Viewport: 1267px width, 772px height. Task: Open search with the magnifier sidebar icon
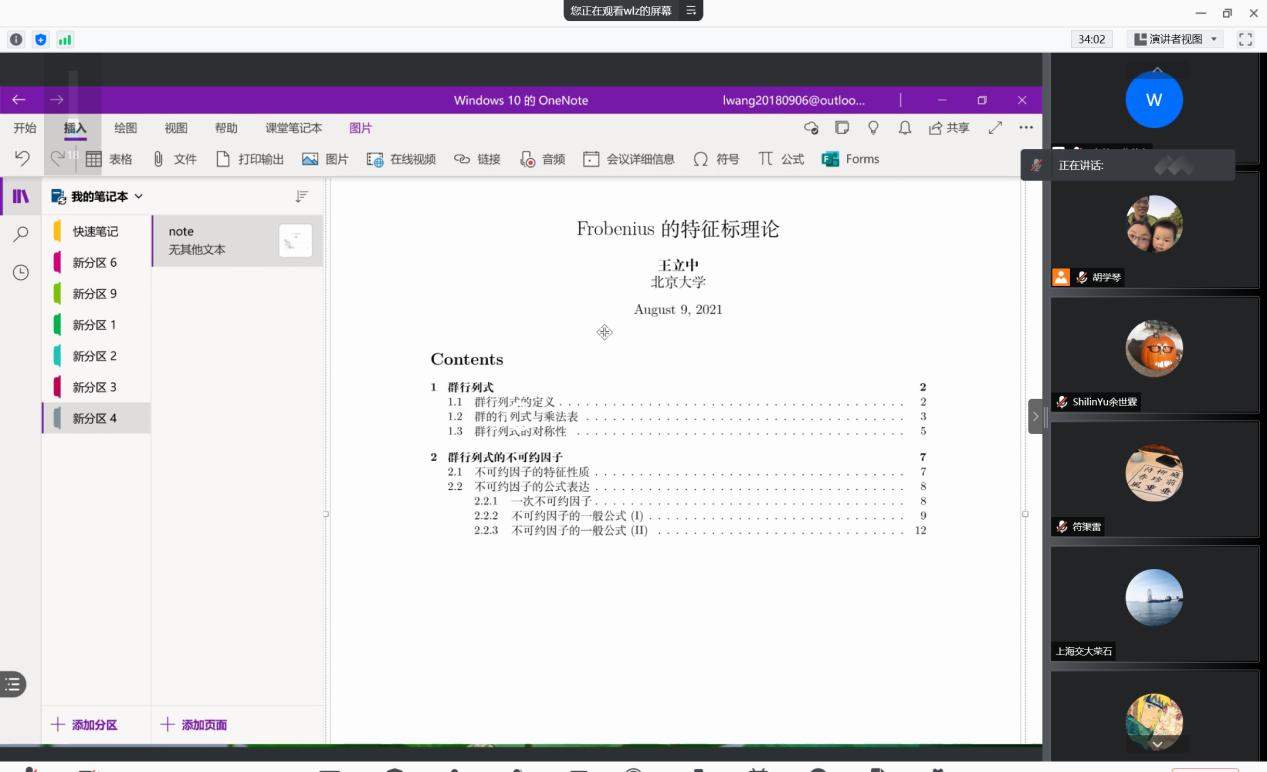tap(21, 234)
